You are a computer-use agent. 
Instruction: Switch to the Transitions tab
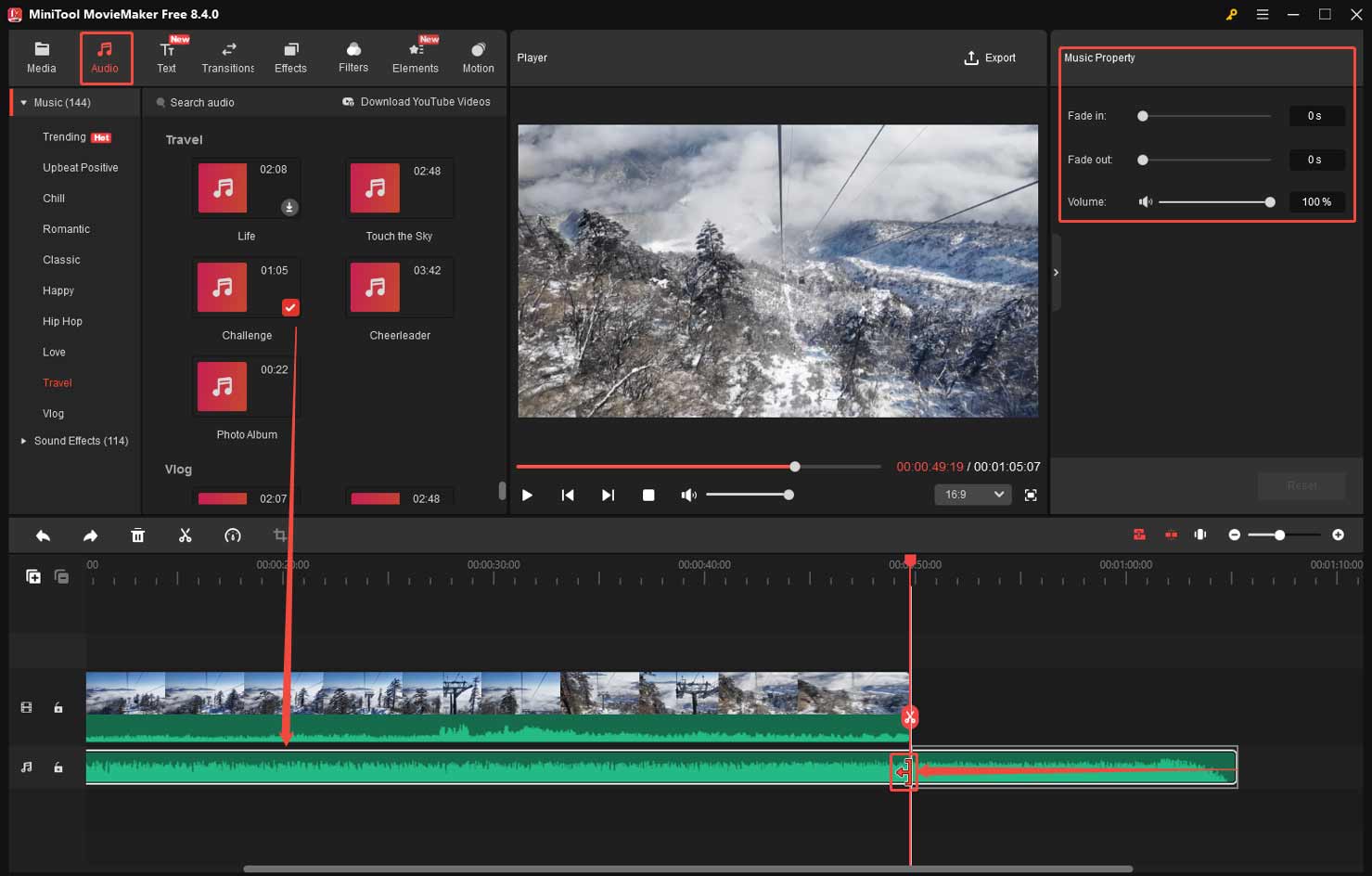tap(227, 56)
